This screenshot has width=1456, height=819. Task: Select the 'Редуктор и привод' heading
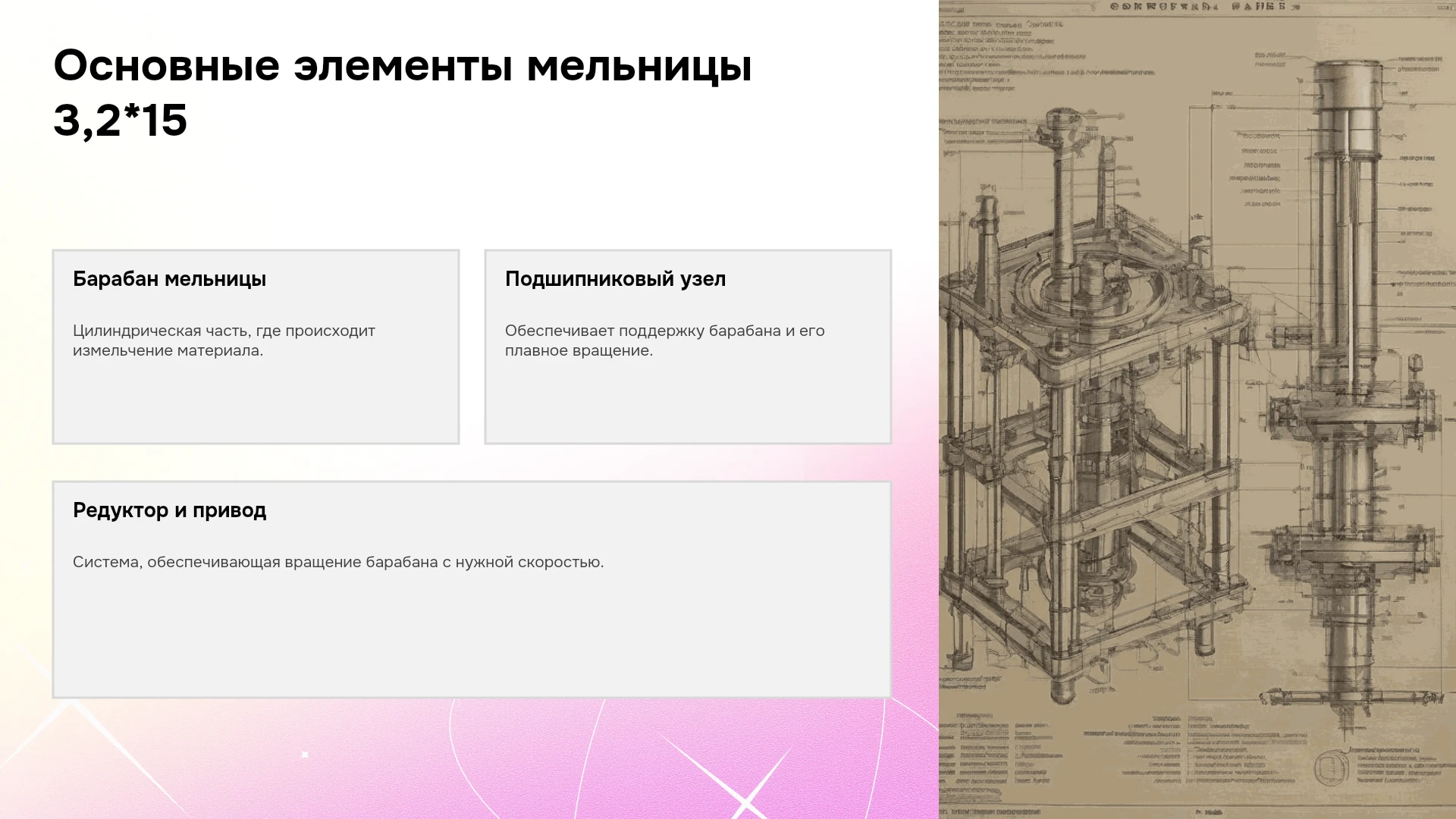pos(169,510)
